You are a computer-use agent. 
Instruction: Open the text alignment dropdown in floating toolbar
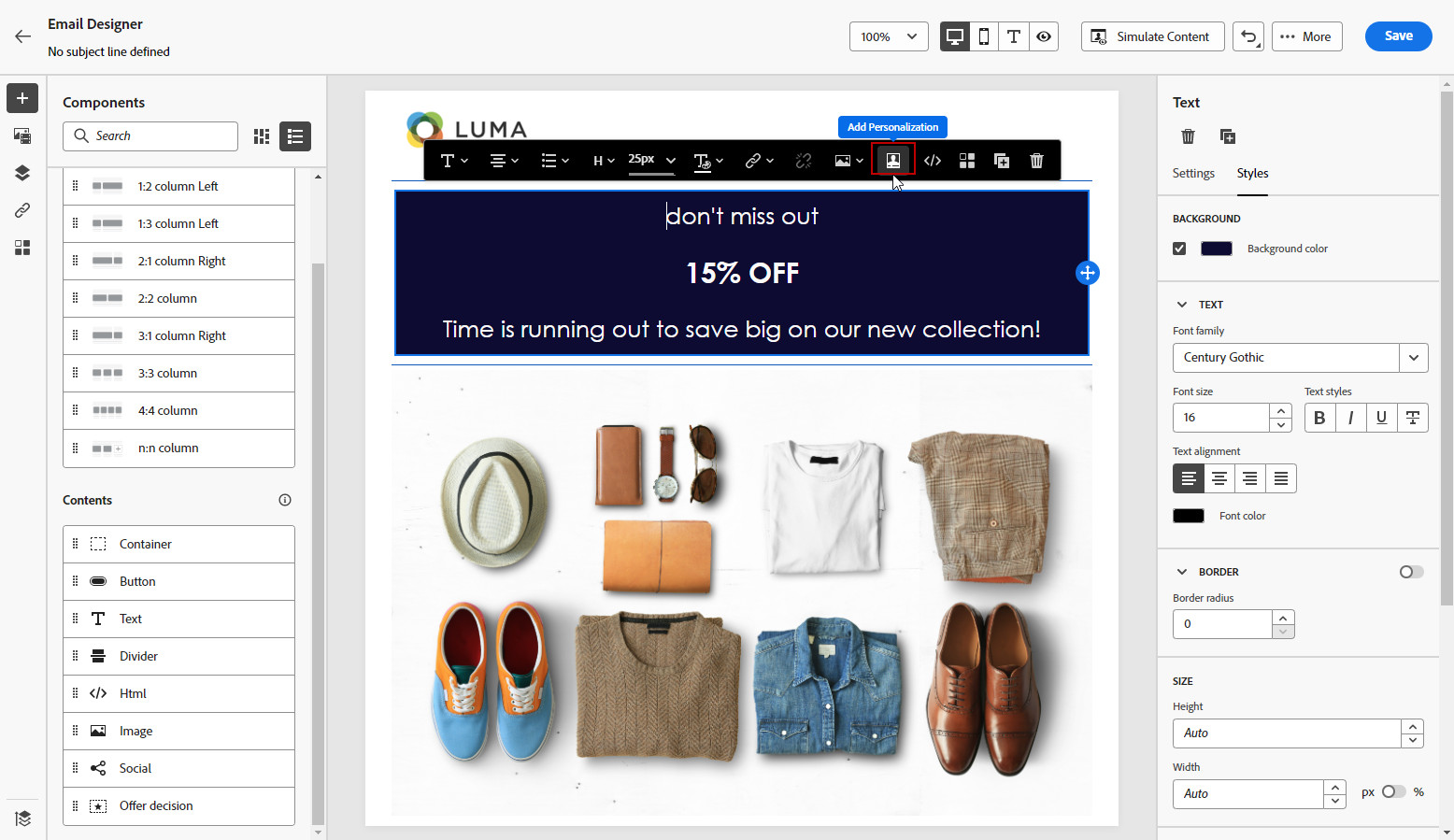[504, 161]
